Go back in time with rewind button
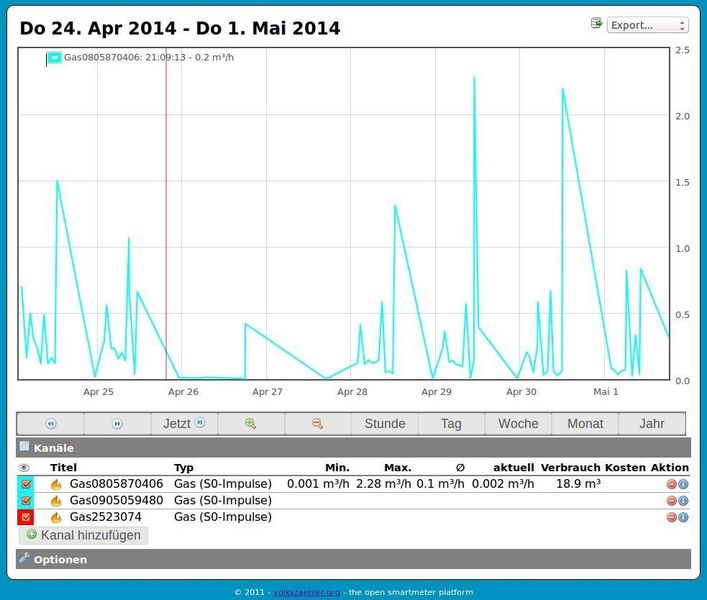This screenshot has width=707, height=600. tap(51, 424)
